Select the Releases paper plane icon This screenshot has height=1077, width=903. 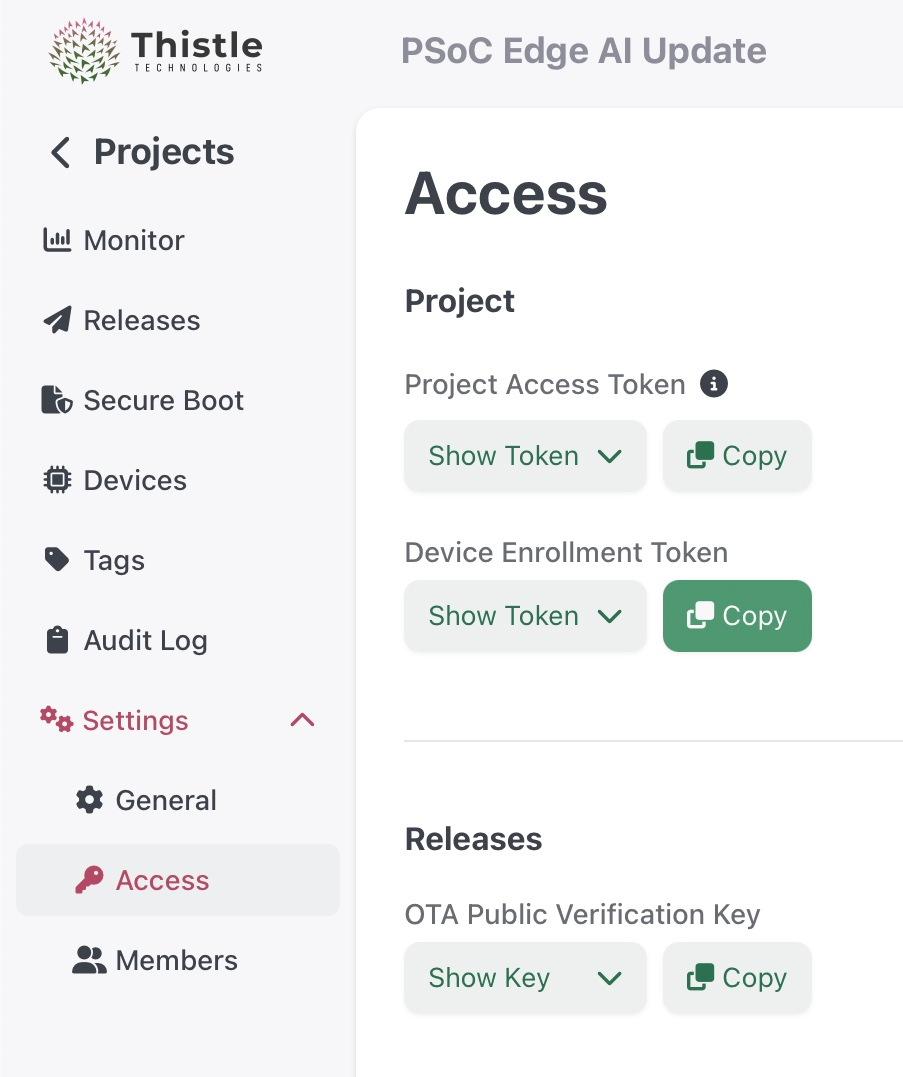(x=60, y=320)
